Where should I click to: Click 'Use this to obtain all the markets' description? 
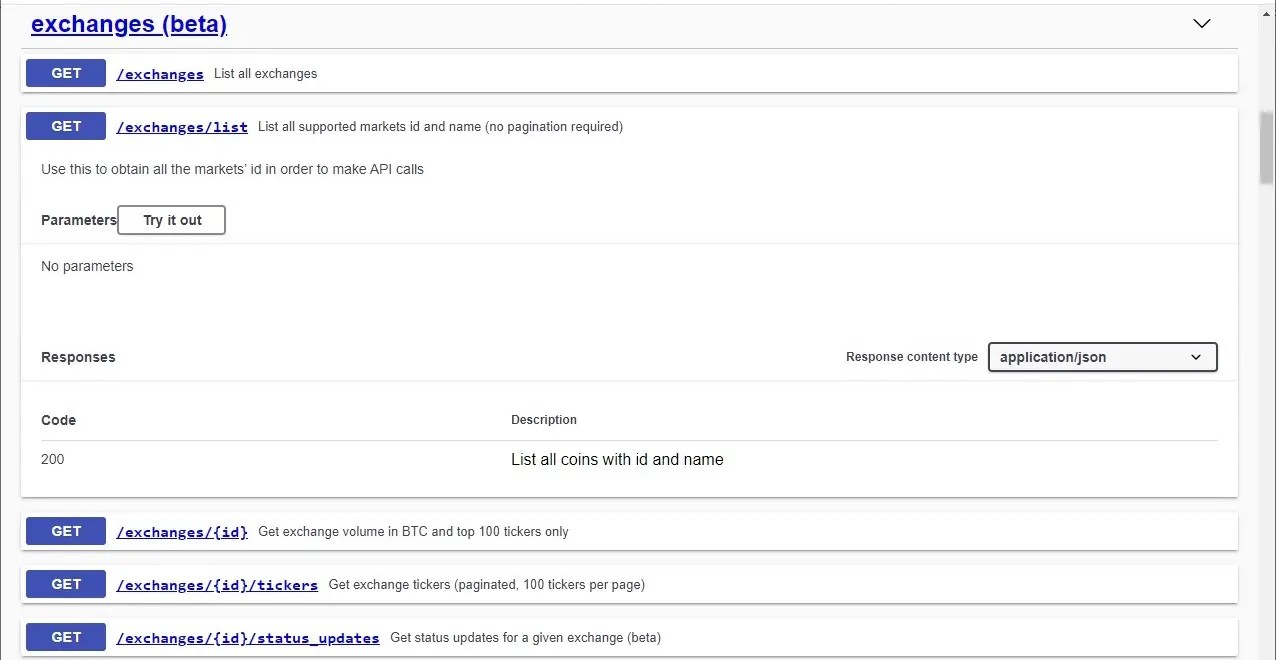232,169
